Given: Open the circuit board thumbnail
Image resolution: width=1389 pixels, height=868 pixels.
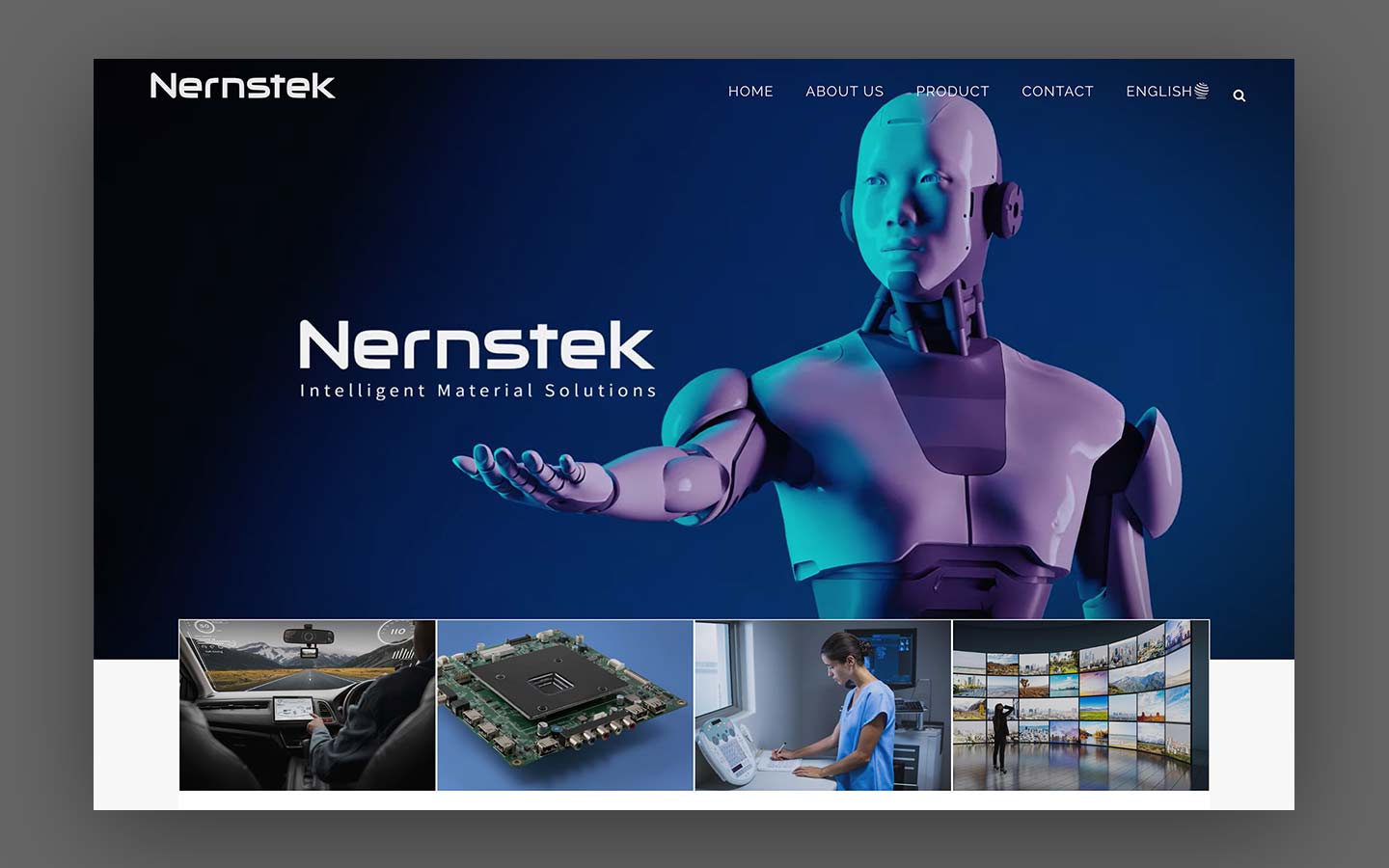Looking at the screenshot, I should [565, 705].
